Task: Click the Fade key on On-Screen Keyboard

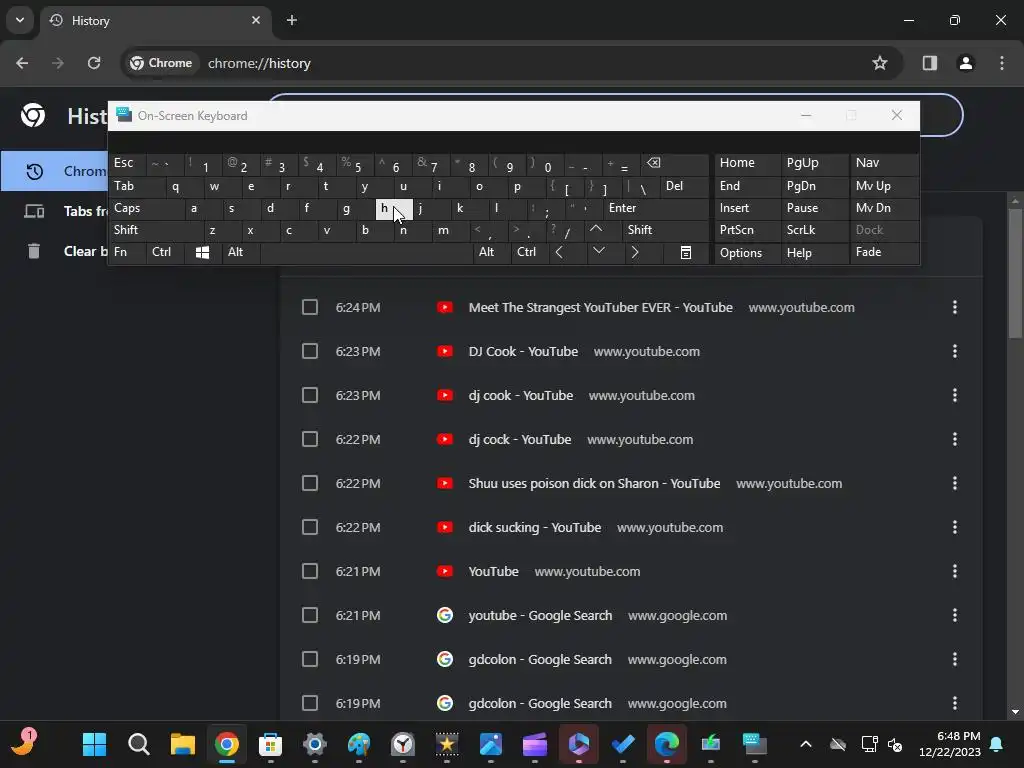Action: (884, 252)
